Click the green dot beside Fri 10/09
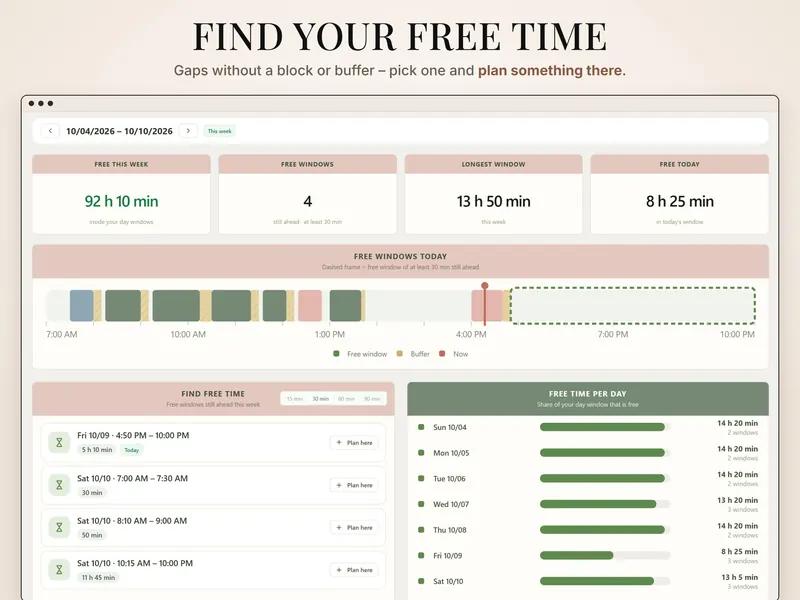Screen dimensions: 800x600 tap(421, 555)
